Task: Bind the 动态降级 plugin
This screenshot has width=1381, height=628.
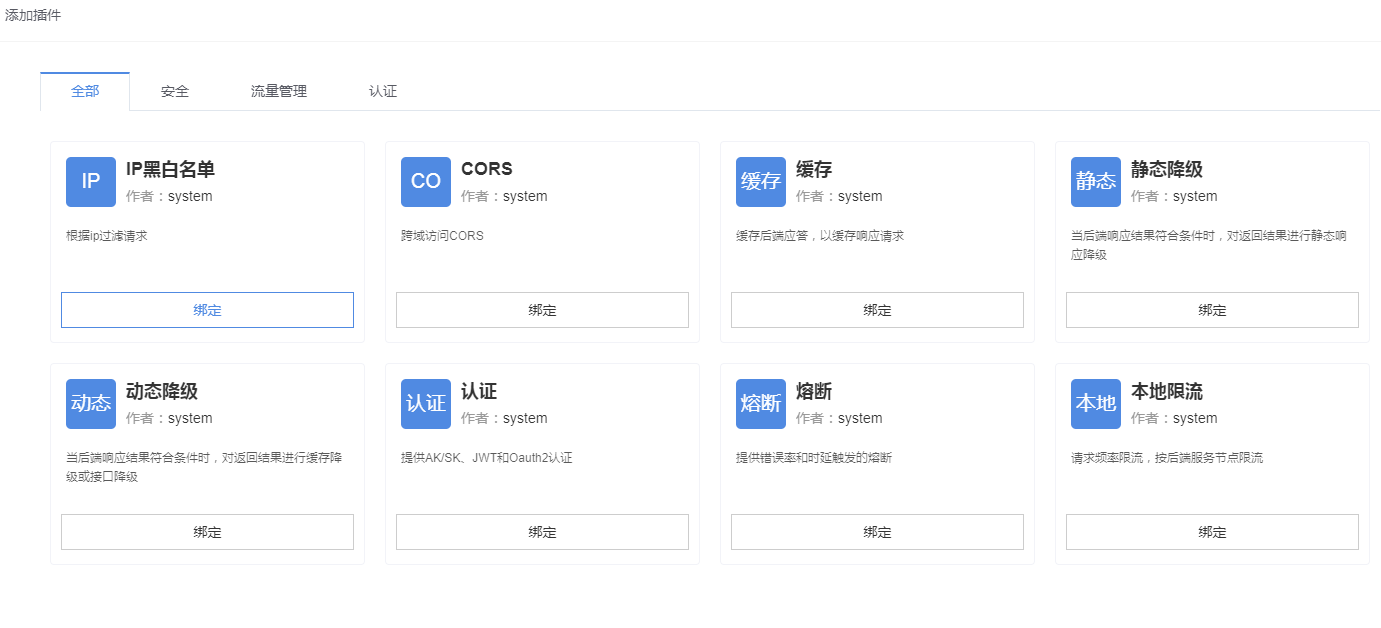Action: click(207, 532)
